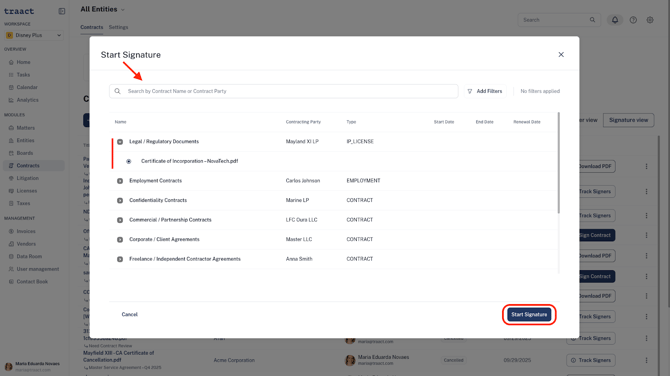Click Mayland XI LP contracting party

coord(302,141)
